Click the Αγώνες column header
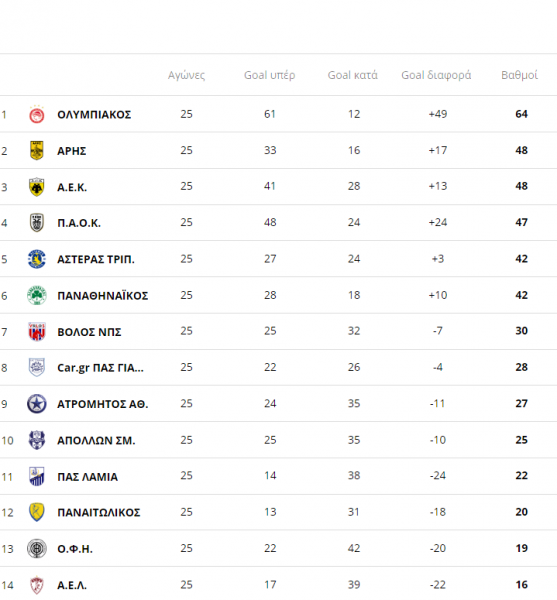This screenshot has width=557, height=600. tap(186, 75)
